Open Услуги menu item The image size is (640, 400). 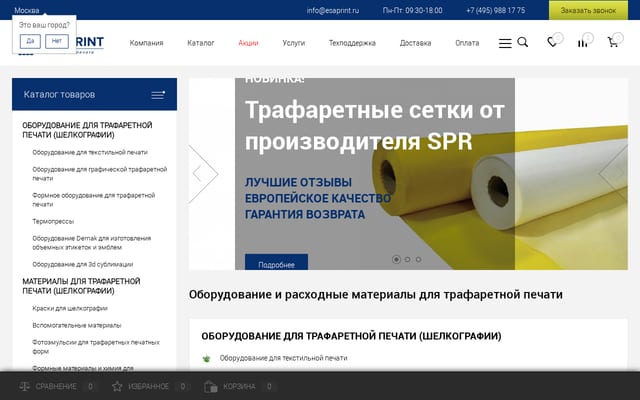293,43
